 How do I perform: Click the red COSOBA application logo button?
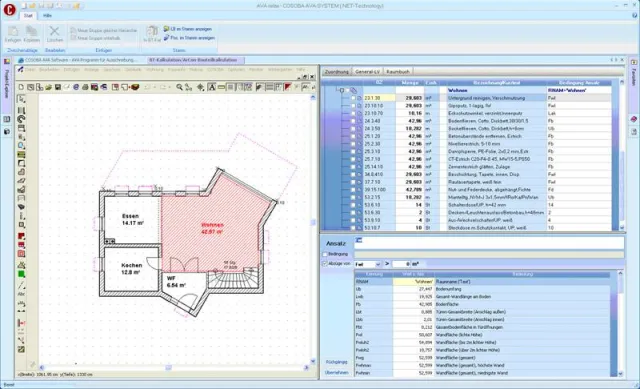9,9
